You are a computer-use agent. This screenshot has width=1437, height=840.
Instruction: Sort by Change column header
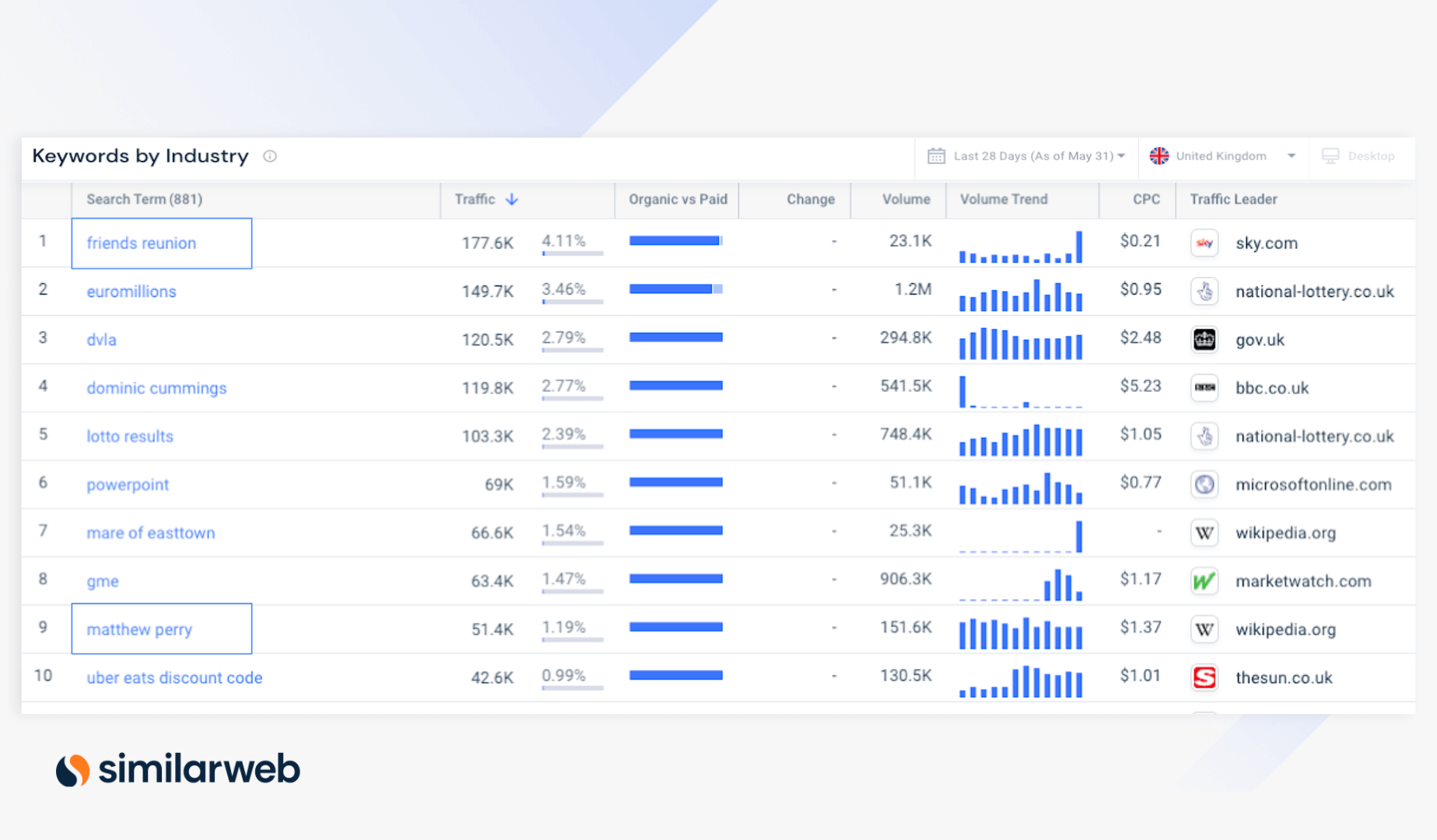(x=811, y=200)
